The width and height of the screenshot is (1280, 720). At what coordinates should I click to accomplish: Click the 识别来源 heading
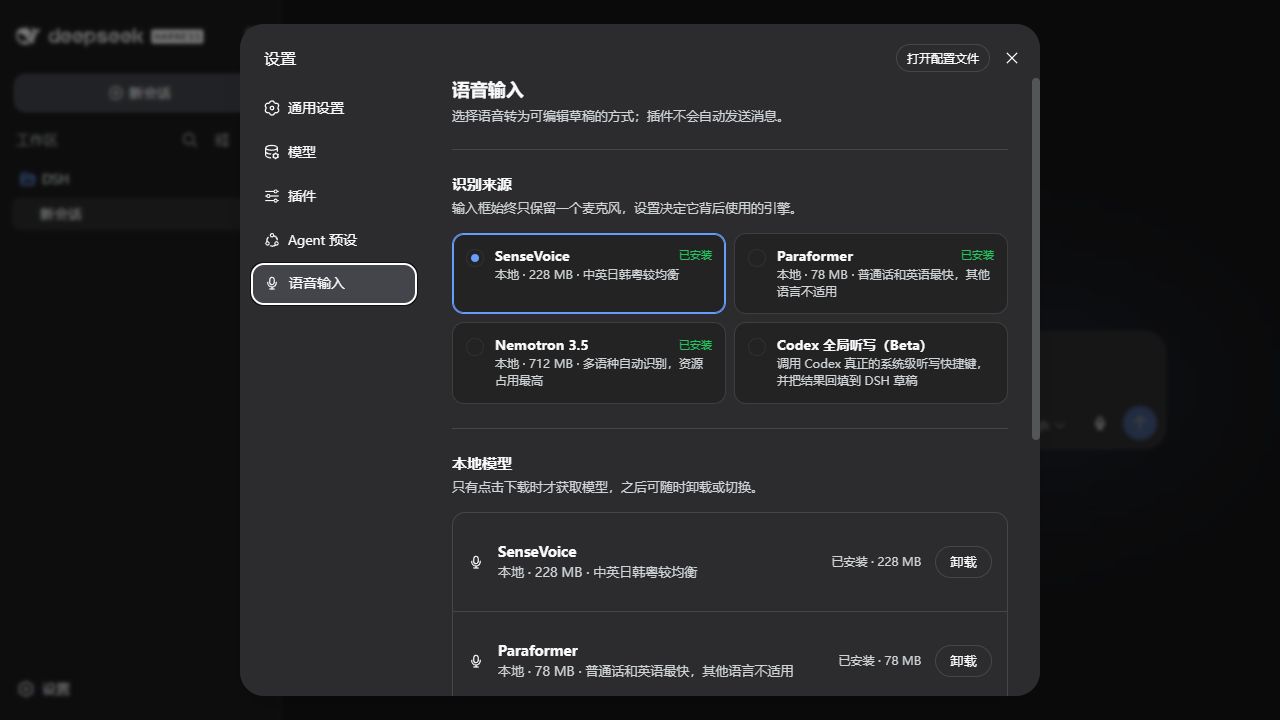pos(482,185)
